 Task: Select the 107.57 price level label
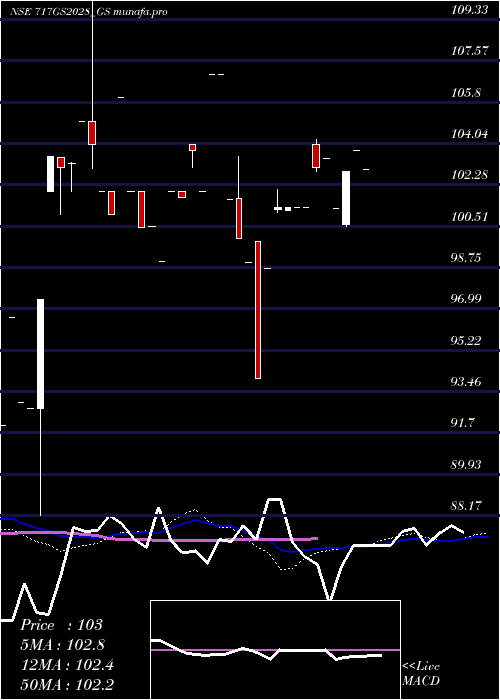point(469,51)
